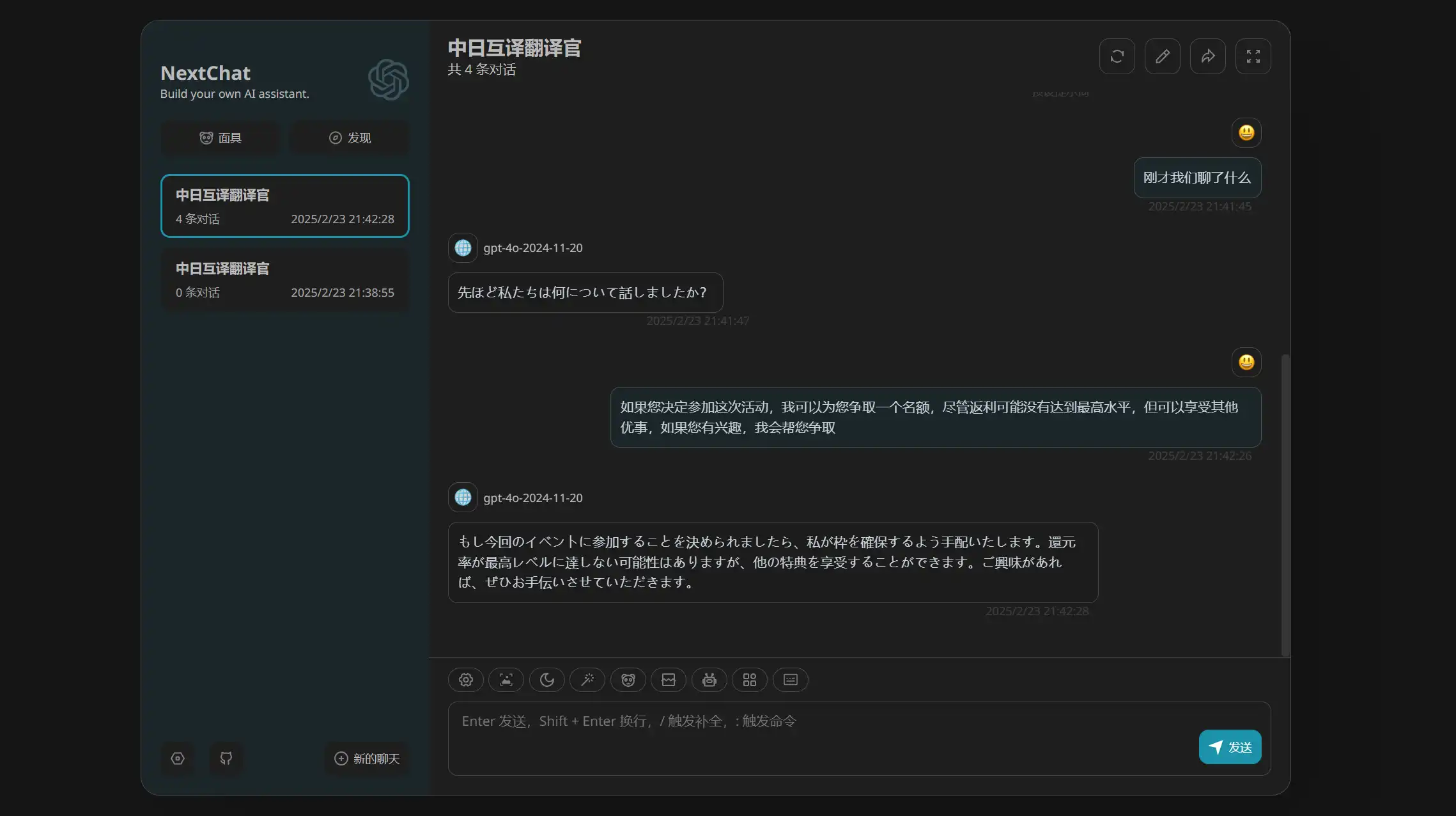The width and height of the screenshot is (1456, 816).
Task: Open quick prompts magic wand icon
Action: coord(587,679)
